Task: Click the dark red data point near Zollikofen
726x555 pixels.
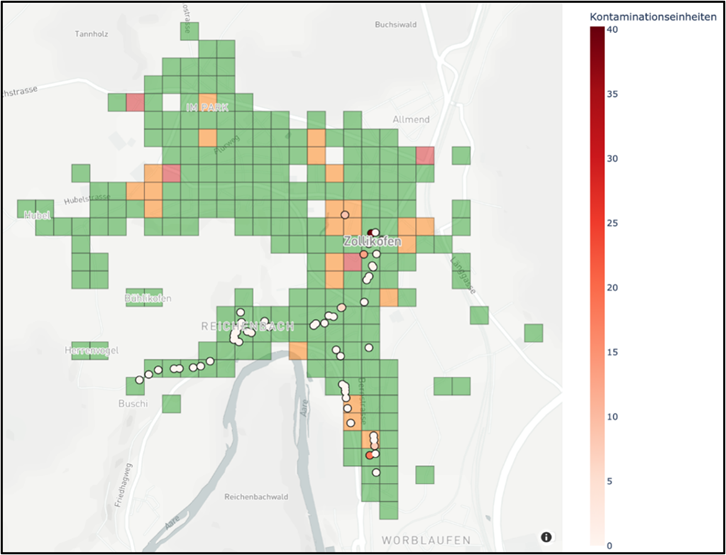Action: point(373,231)
